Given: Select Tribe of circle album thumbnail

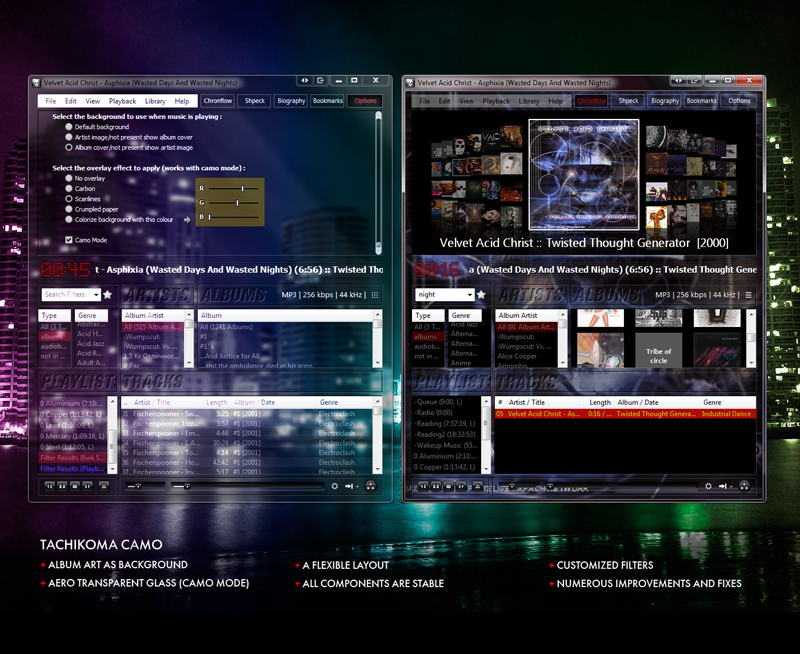Looking at the screenshot, I should (658, 350).
